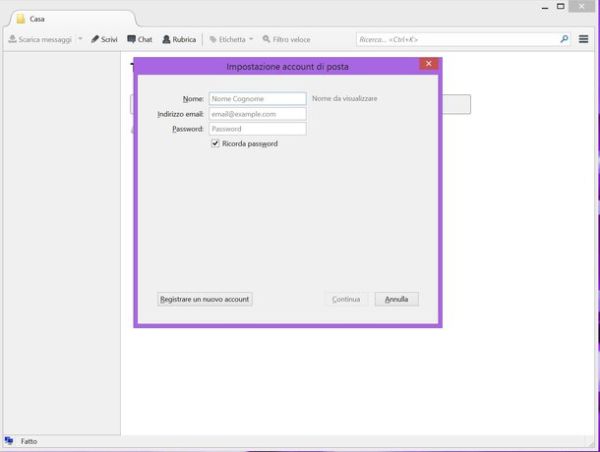Click the Scarica messaggi download icon
Image resolution: width=600 pixels, height=452 pixels.
[12, 39]
